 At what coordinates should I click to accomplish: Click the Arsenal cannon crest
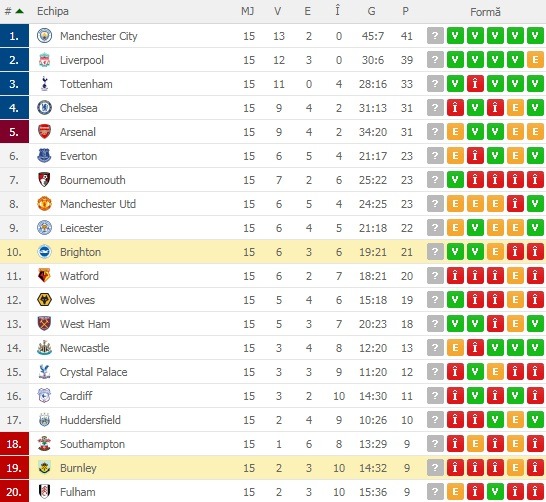44,132
